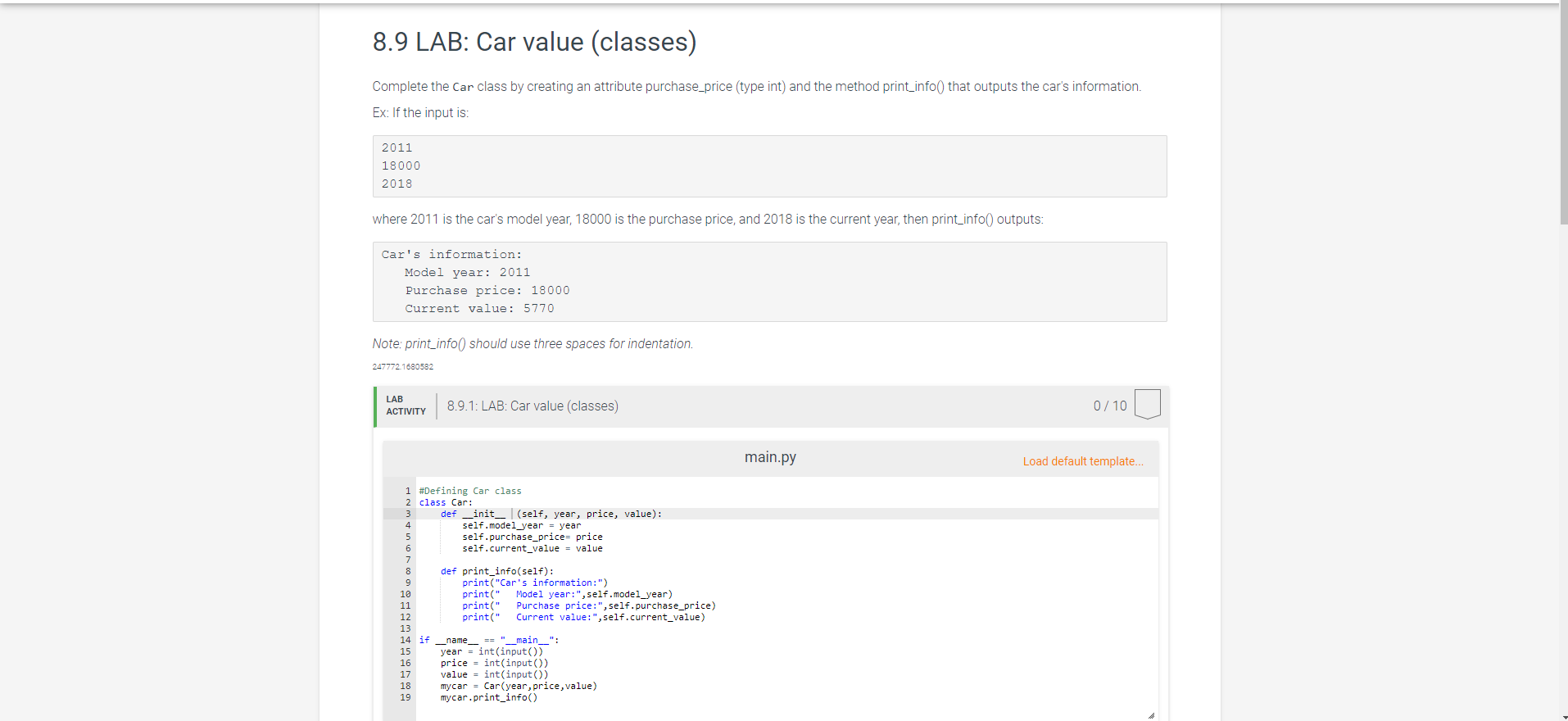Click the sample input value 2011
This screenshot has height=721, width=1568.
tap(397, 148)
